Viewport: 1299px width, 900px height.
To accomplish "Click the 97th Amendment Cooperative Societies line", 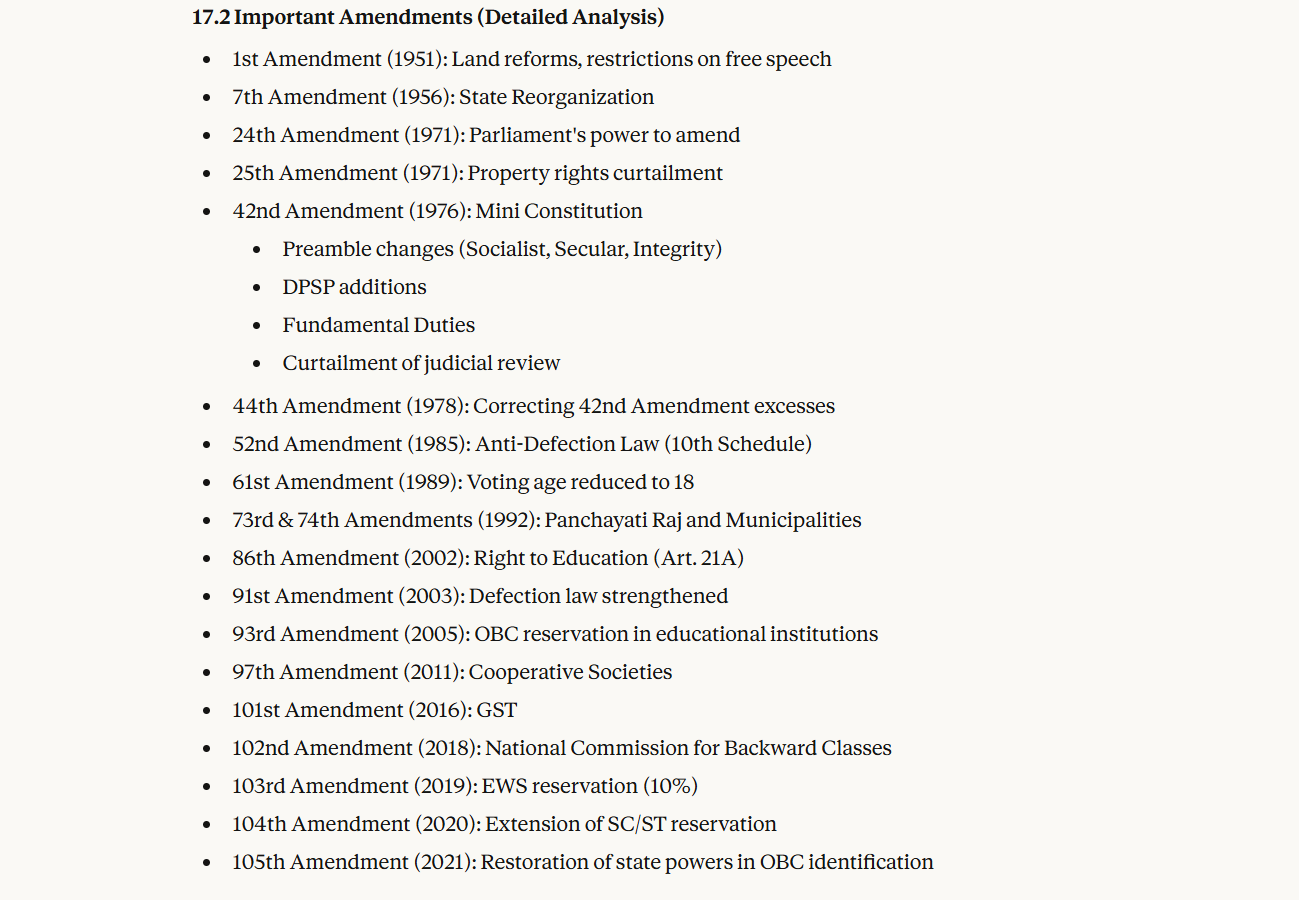I will tap(452, 672).
